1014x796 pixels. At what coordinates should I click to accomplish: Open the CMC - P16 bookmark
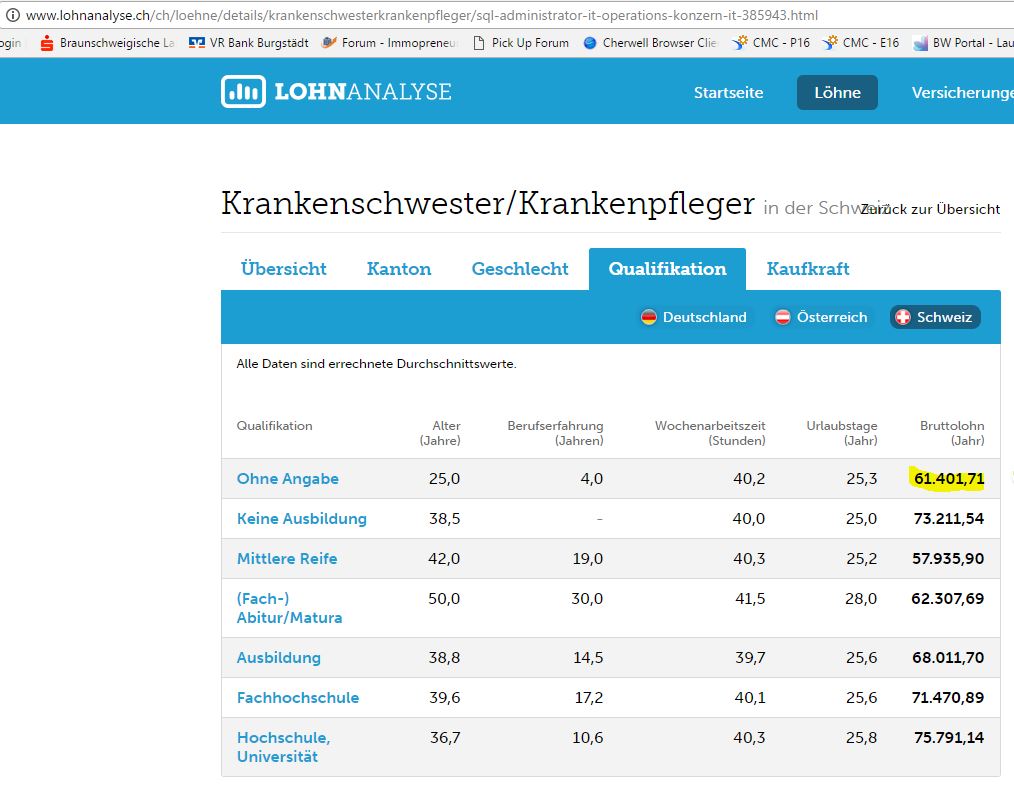(x=771, y=43)
